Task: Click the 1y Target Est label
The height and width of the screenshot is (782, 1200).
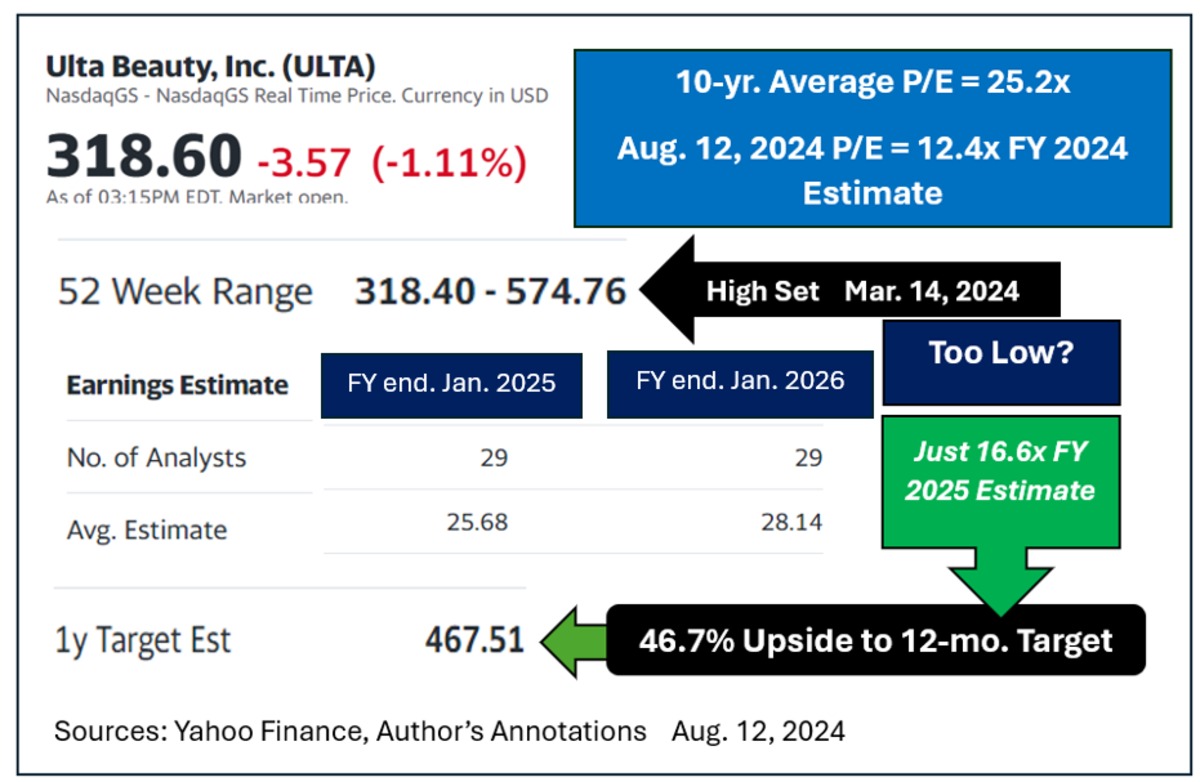Action: [143, 640]
